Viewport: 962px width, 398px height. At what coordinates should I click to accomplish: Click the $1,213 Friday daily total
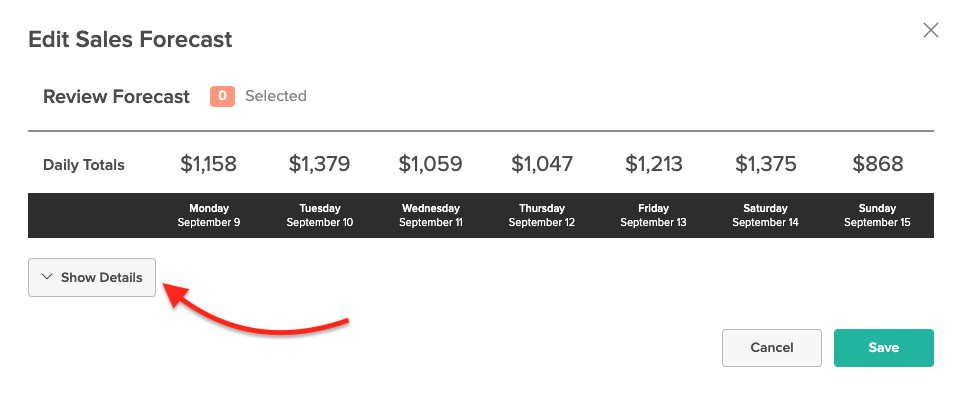pos(653,164)
